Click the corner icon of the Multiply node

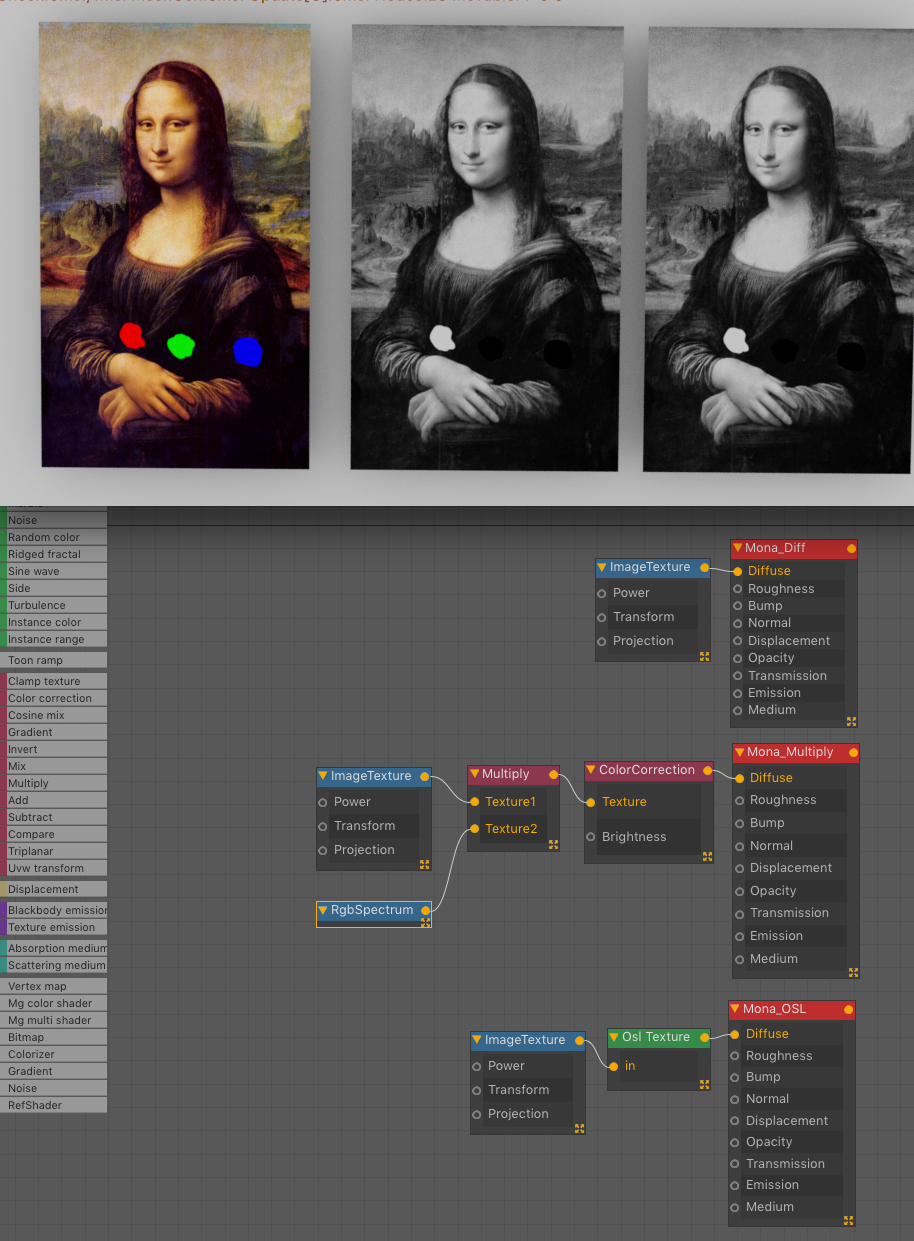click(x=553, y=844)
